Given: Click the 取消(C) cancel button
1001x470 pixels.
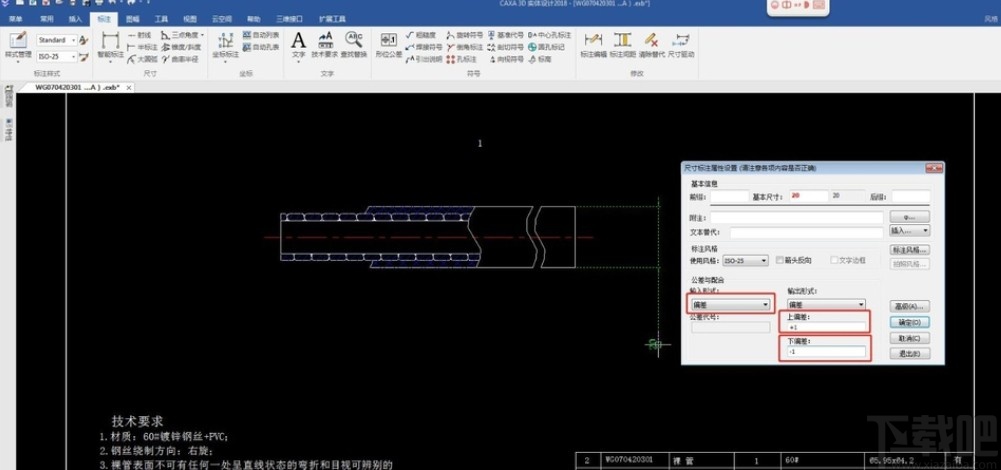Looking at the screenshot, I should 909,338.
